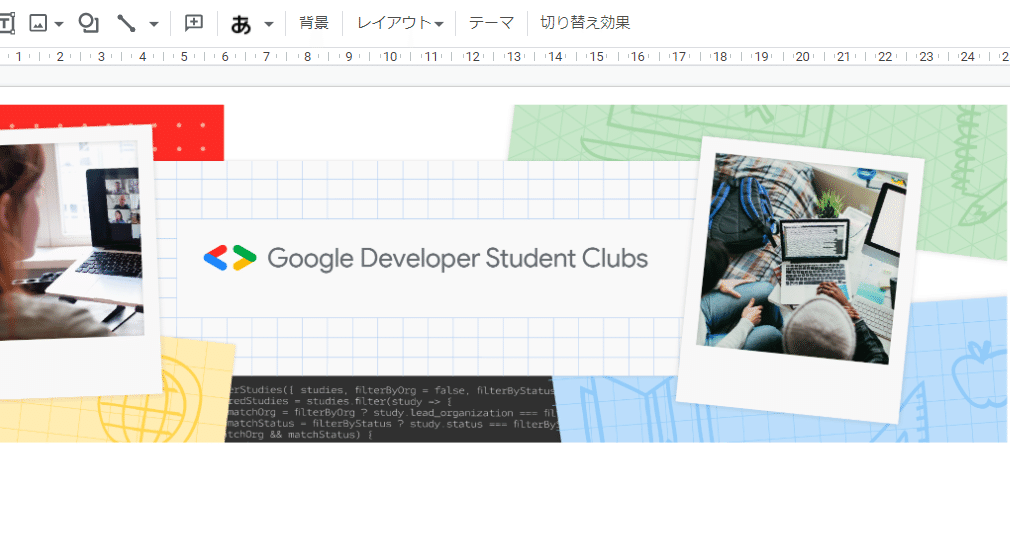Viewport: 1010px width, 535px height.
Task: Open the レイアウト layout dropdown
Action: coord(400,23)
